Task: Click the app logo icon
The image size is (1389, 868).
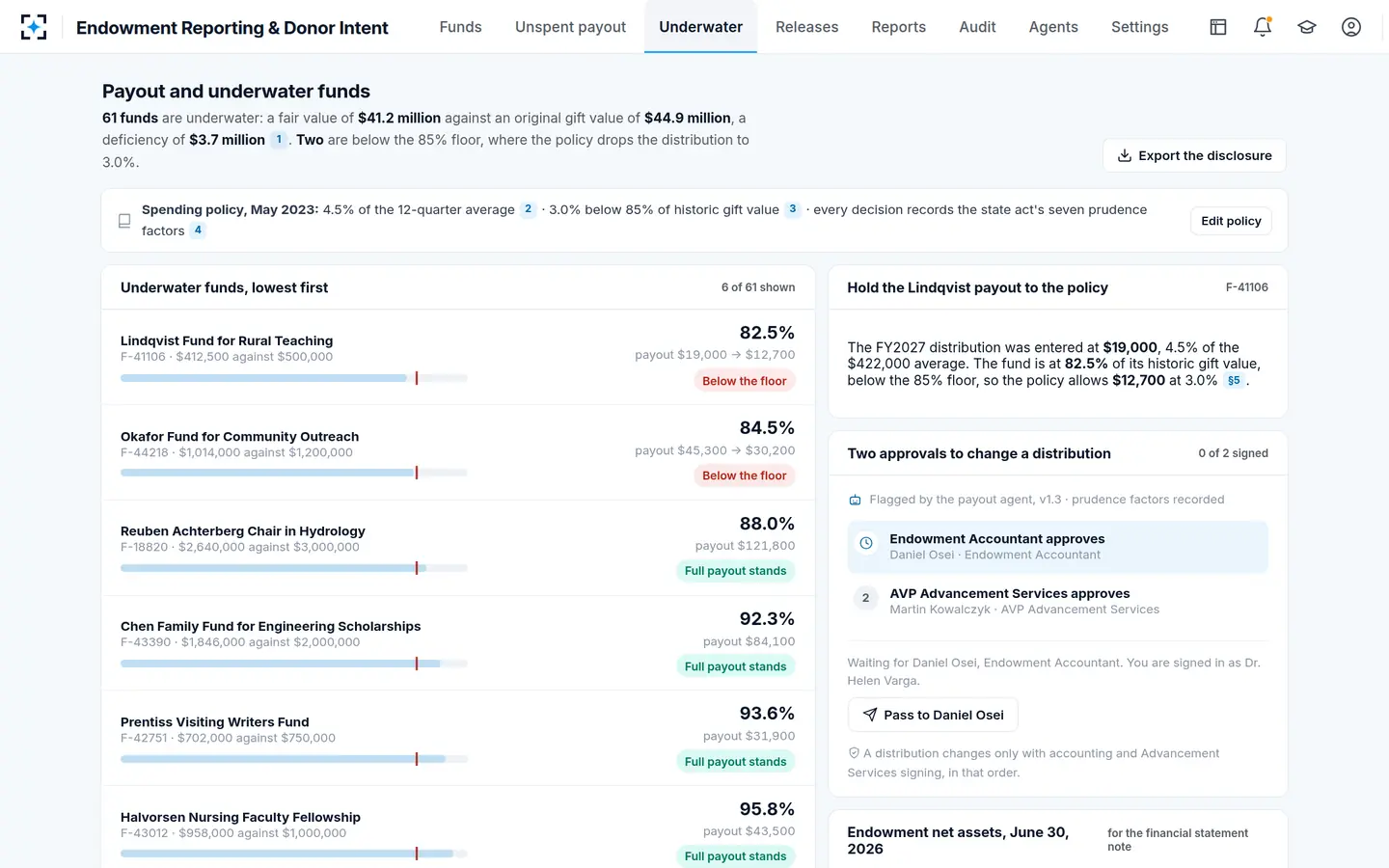Action: click(34, 27)
